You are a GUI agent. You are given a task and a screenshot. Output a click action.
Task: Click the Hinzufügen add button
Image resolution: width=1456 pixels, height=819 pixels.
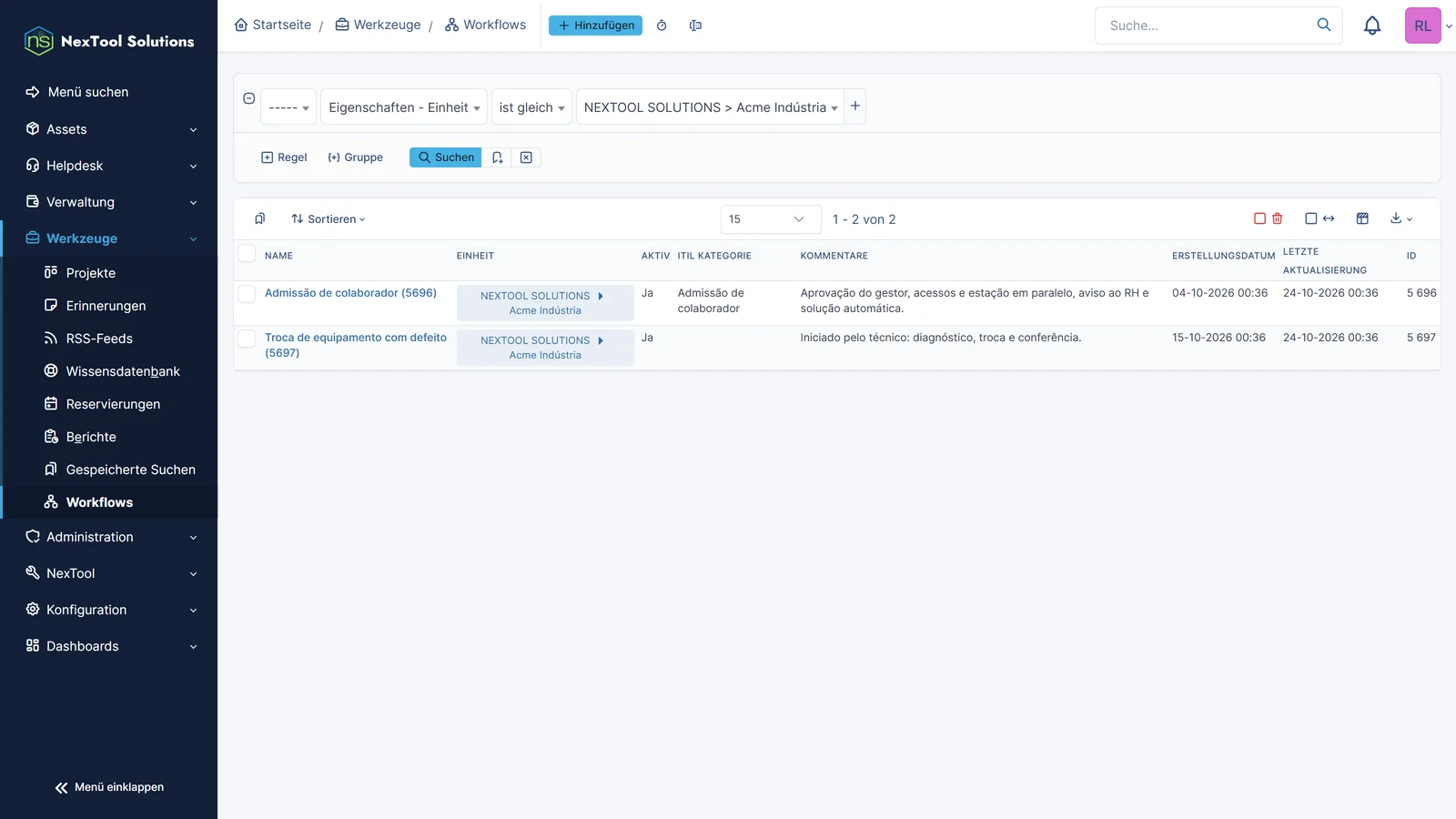coord(595,25)
